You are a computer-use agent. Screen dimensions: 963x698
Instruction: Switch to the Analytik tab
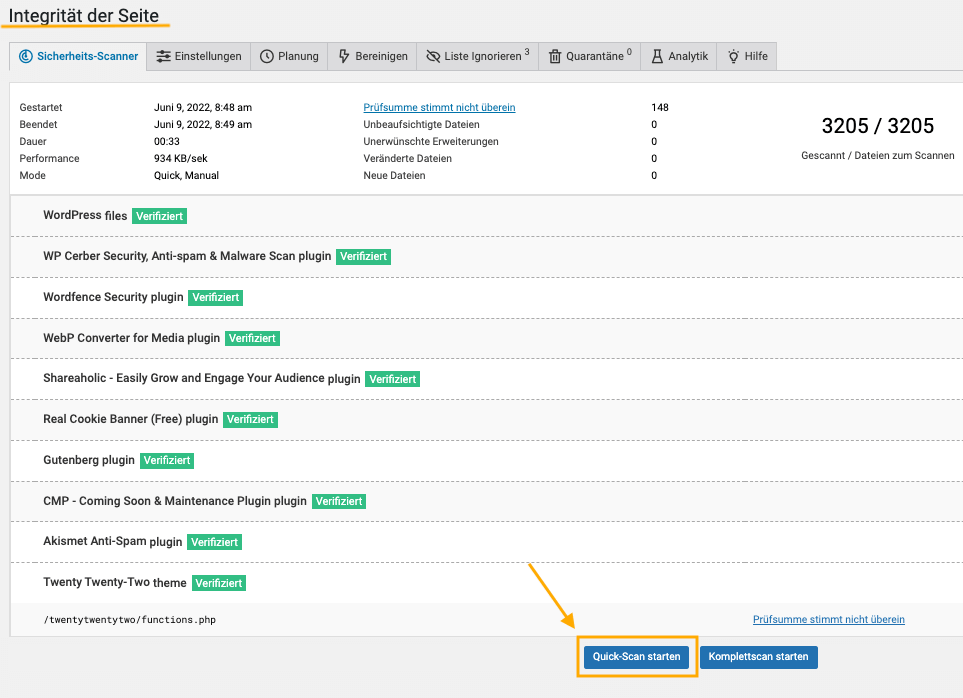(679, 56)
